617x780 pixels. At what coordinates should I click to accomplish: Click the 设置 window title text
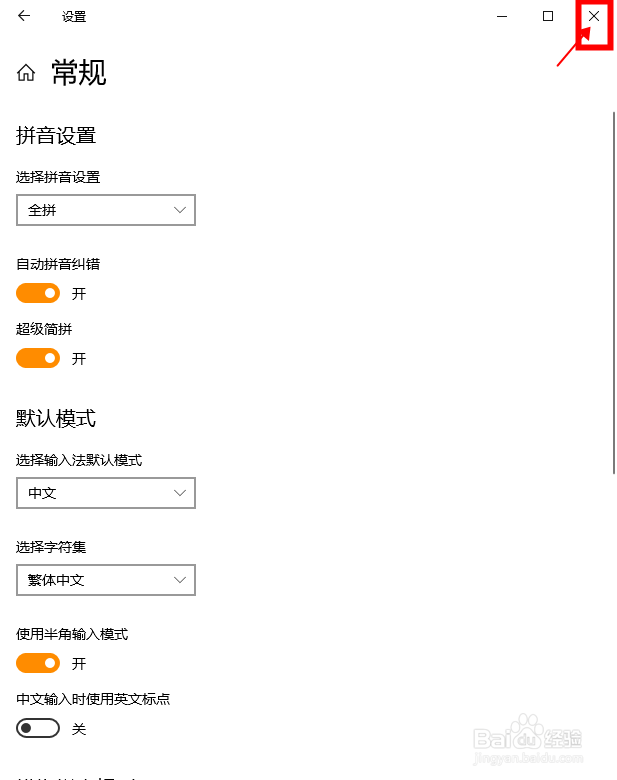(x=74, y=16)
